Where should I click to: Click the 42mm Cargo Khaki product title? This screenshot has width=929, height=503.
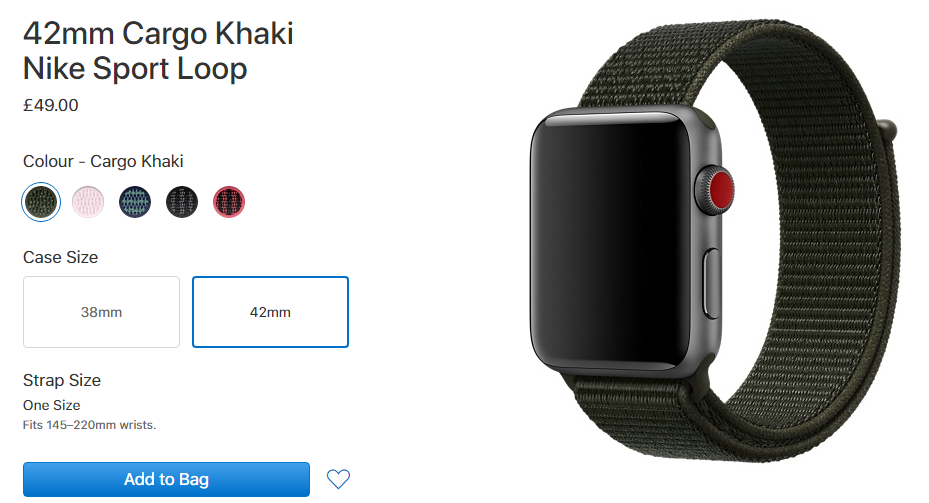(158, 50)
